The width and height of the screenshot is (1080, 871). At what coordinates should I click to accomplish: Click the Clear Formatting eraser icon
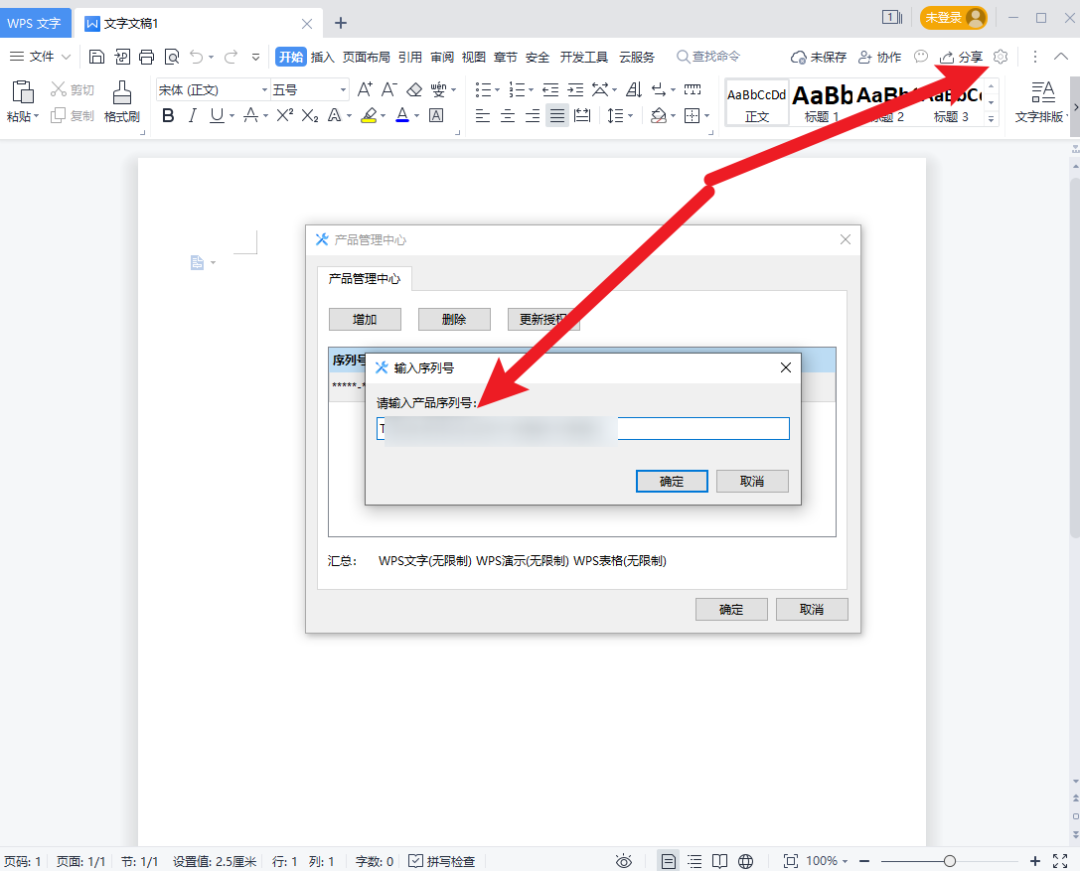click(414, 90)
